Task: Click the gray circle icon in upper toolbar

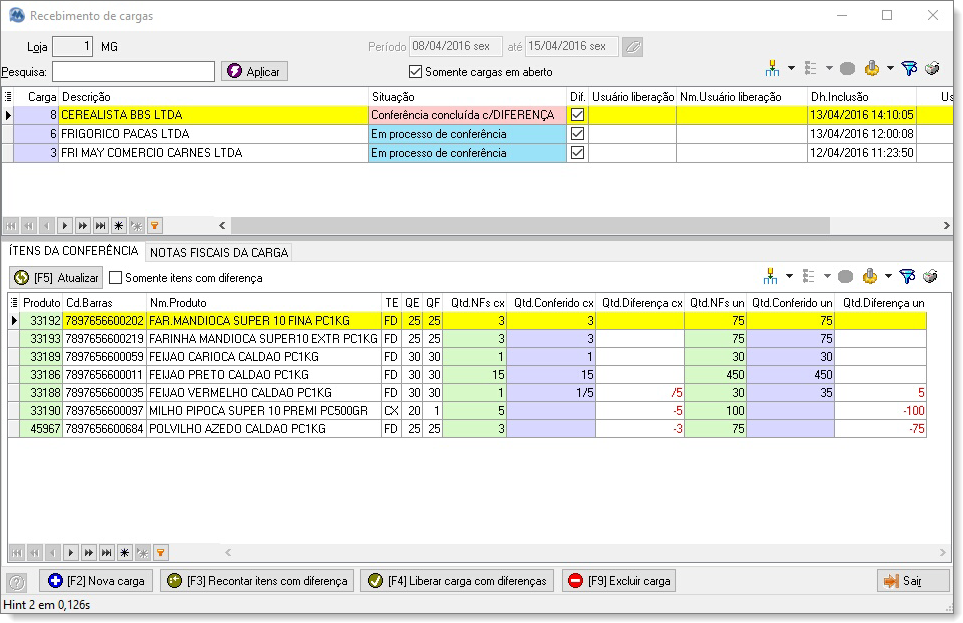Action: point(848,69)
